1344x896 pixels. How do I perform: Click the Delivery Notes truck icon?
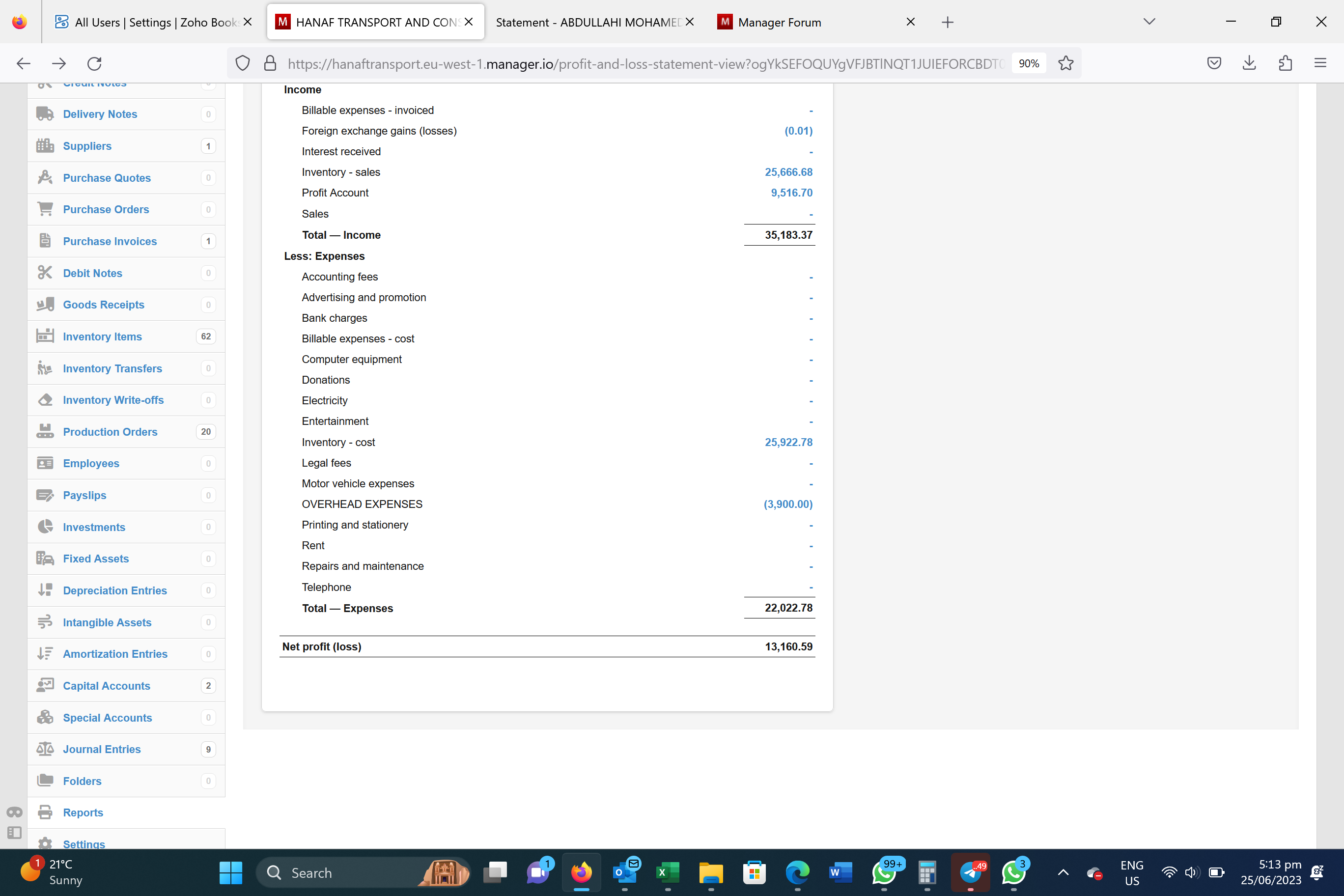tap(45, 113)
